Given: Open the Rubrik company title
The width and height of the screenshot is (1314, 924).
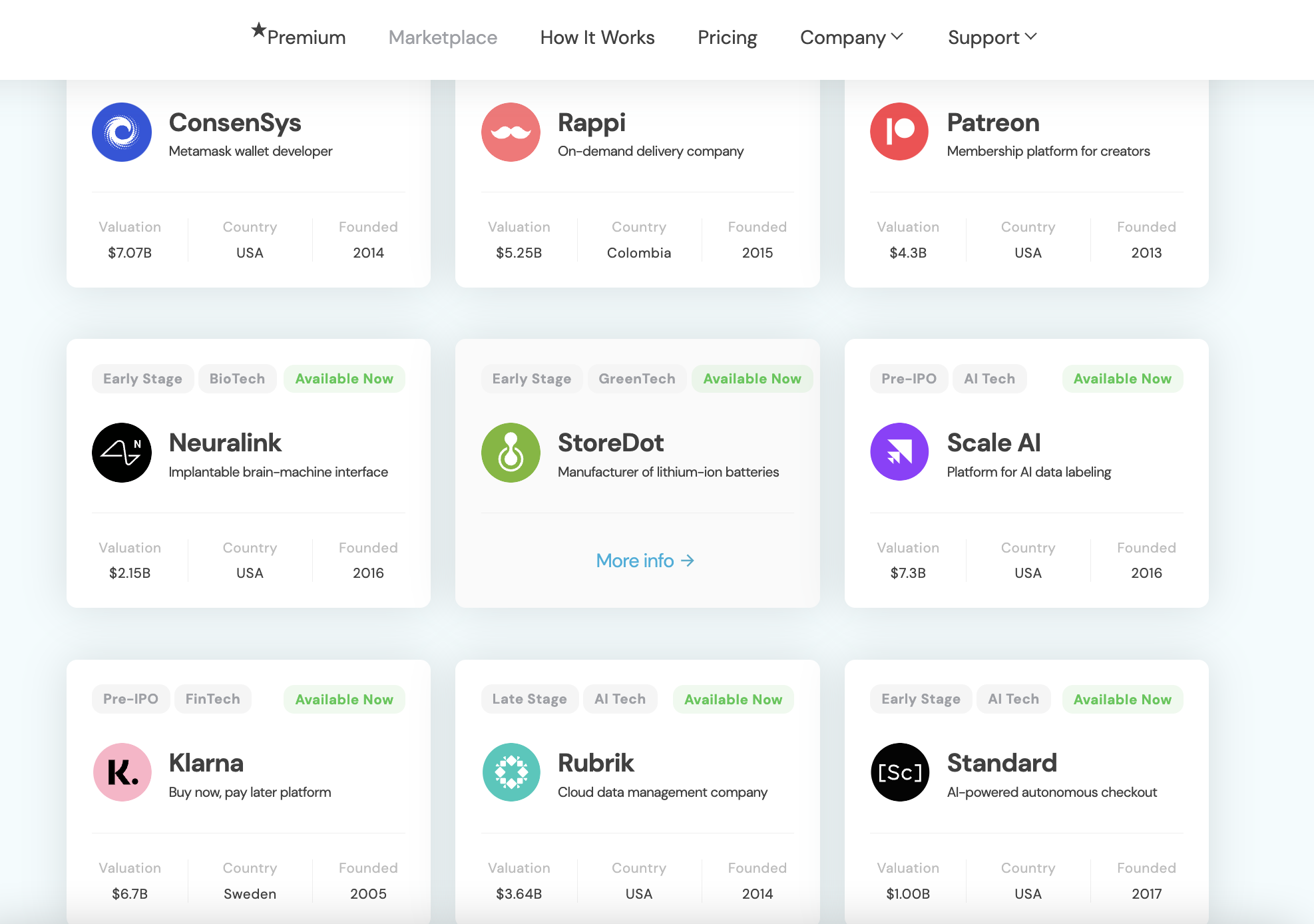Looking at the screenshot, I should pos(596,763).
